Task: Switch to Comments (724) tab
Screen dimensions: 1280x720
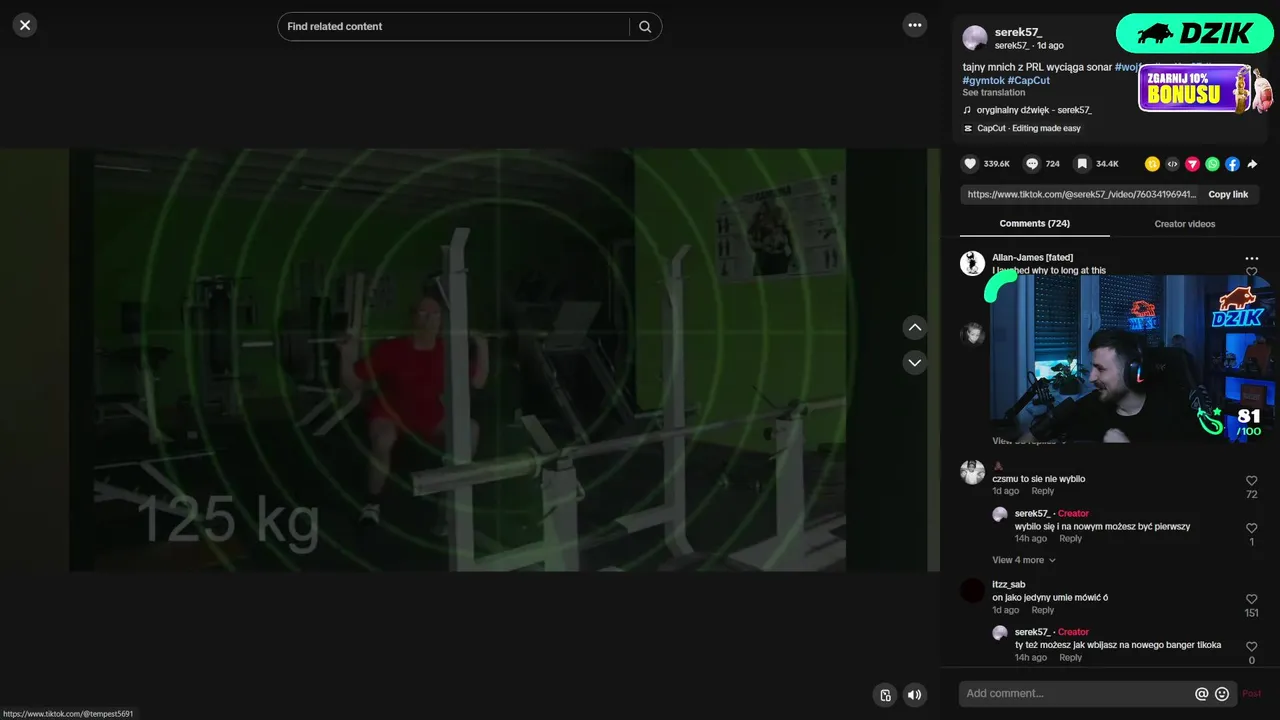Action: pyautogui.click(x=1034, y=224)
